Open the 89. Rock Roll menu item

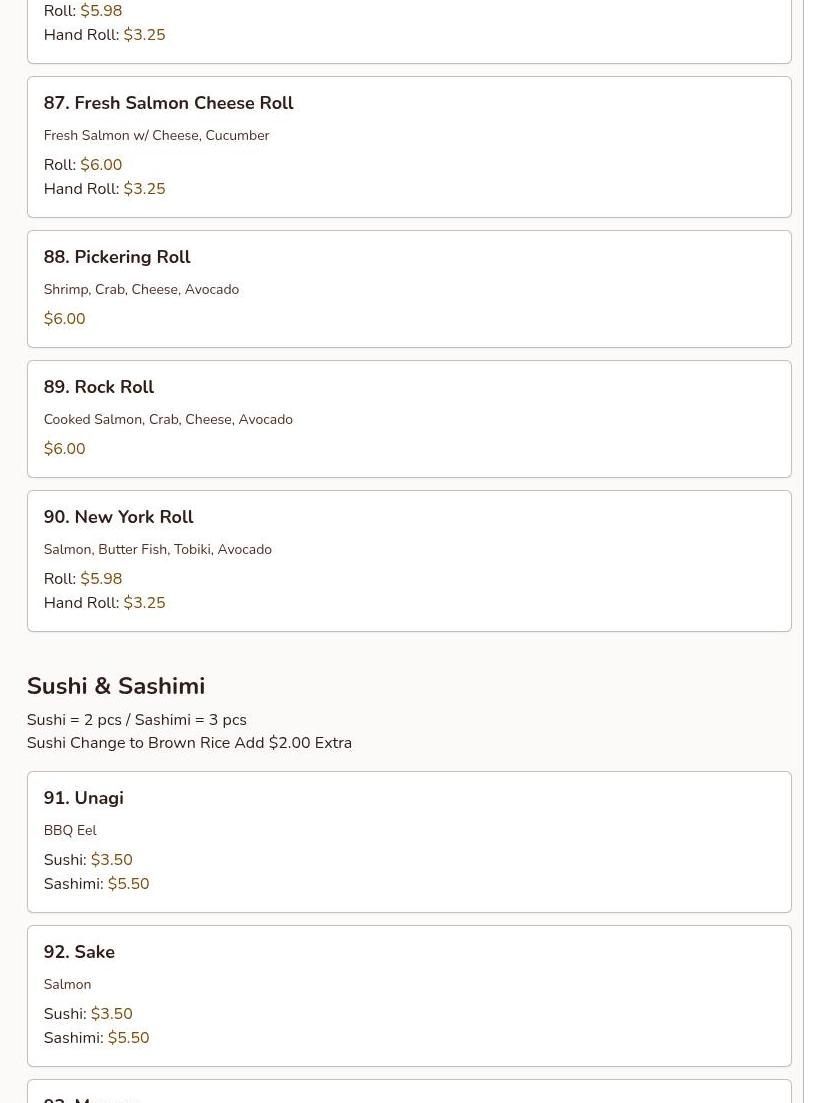pyautogui.click(x=98, y=388)
